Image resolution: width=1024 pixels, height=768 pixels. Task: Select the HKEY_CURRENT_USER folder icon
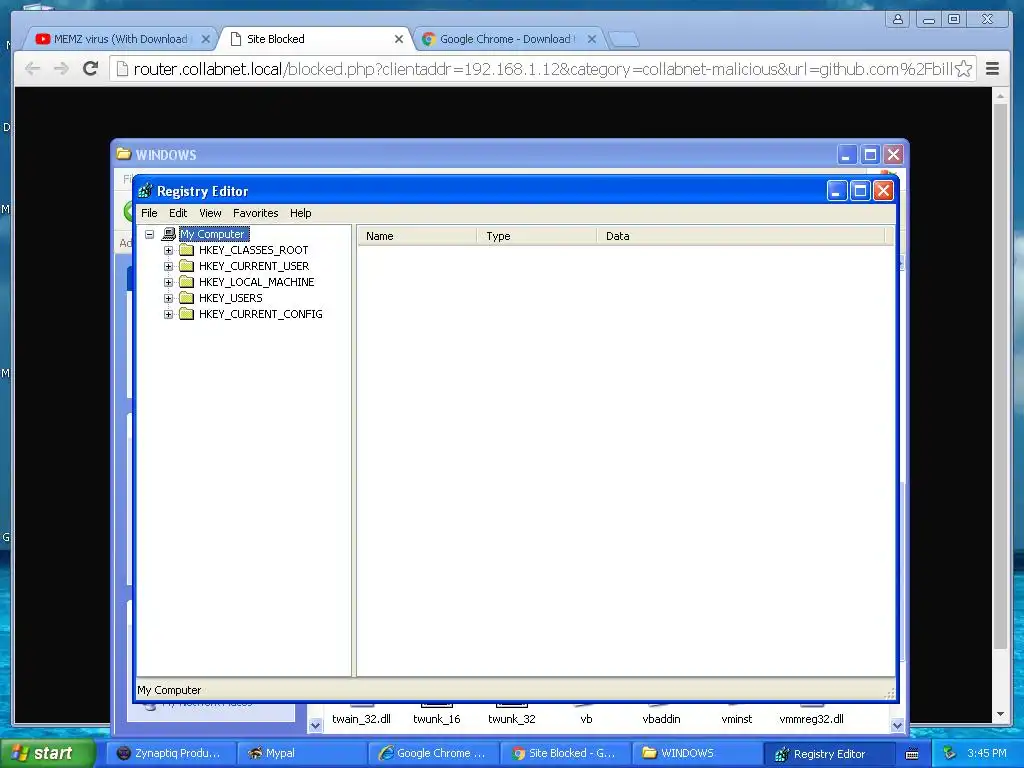click(187, 266)
